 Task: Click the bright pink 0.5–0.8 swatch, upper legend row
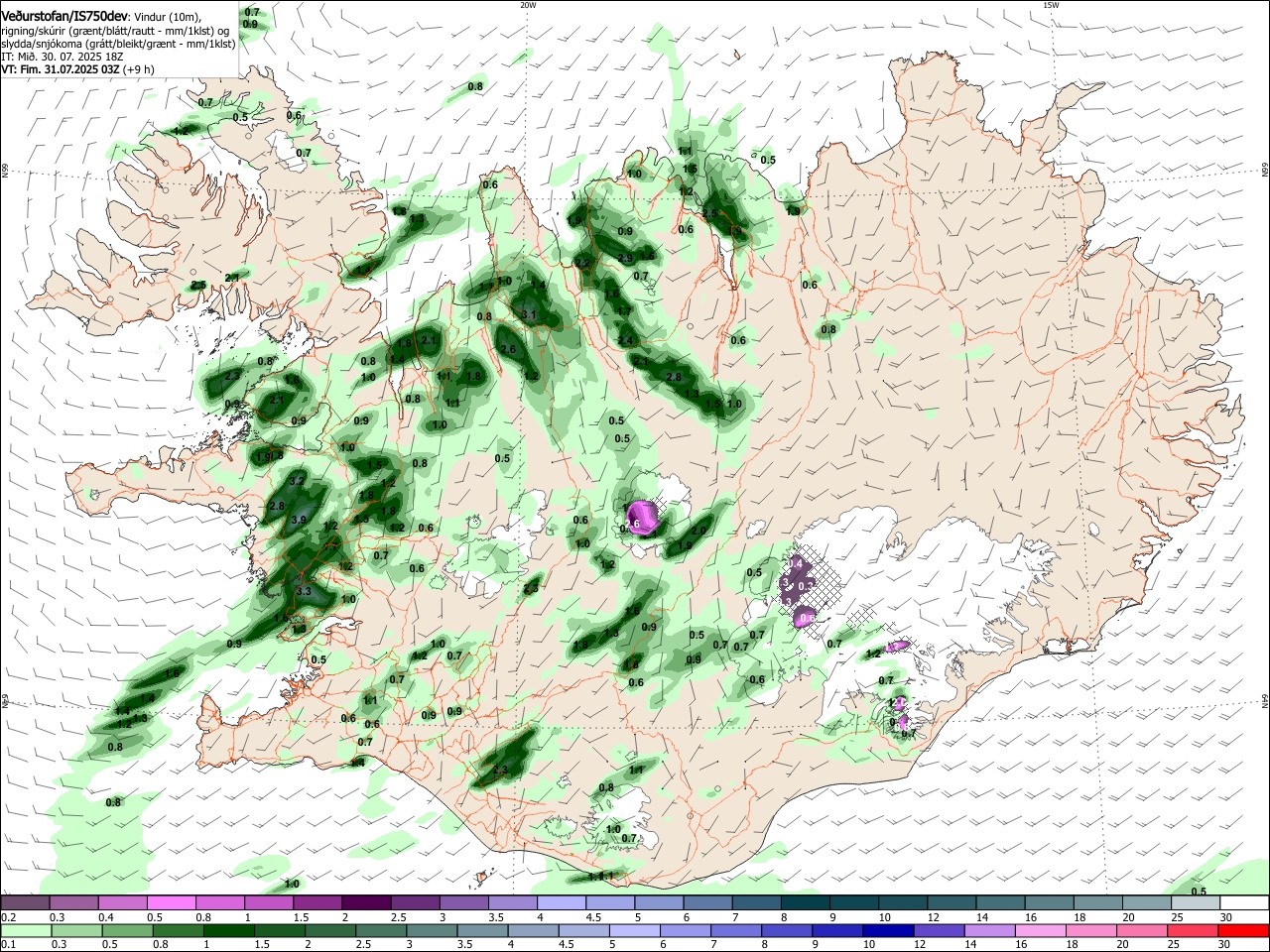tap(172, 903)
